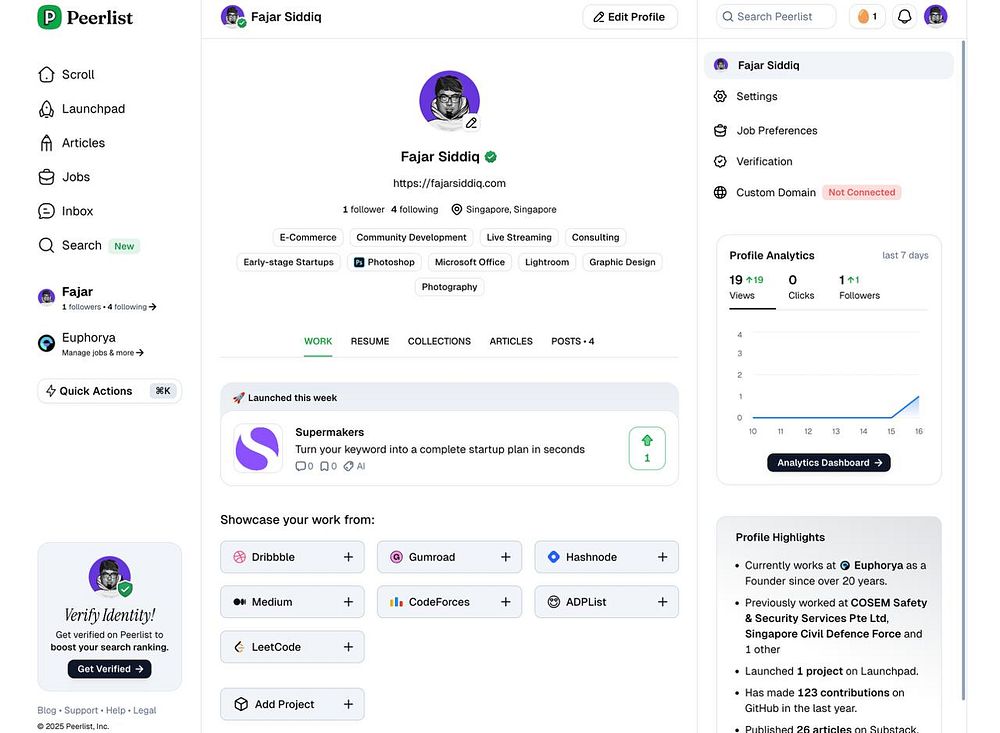Screen dimensions: 1000x733
Task: Switch to the WORK tab
Action: (x=318, y=341)
